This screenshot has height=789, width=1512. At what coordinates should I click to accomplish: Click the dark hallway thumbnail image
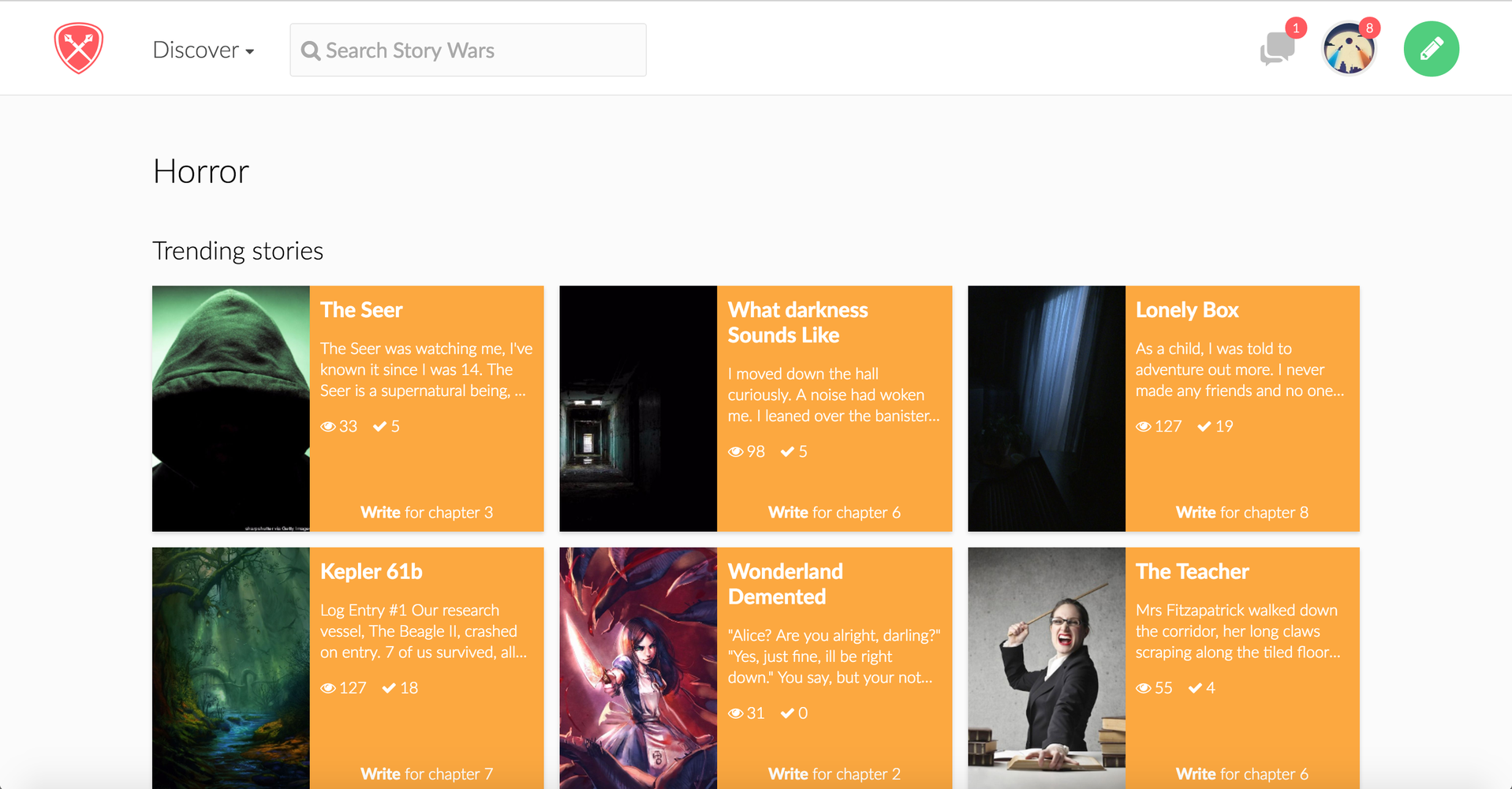(x=638, y=409)
